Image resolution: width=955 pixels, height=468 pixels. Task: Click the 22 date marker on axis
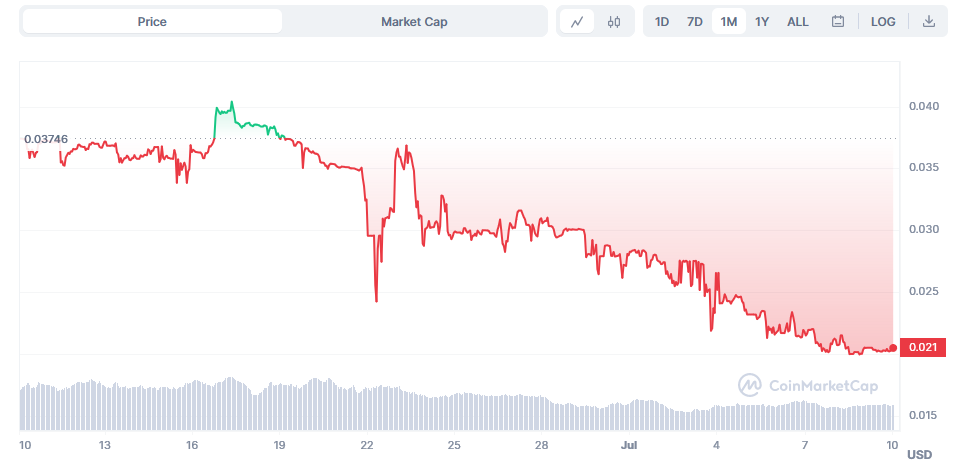pyautogui.click(x=367, y=445)
